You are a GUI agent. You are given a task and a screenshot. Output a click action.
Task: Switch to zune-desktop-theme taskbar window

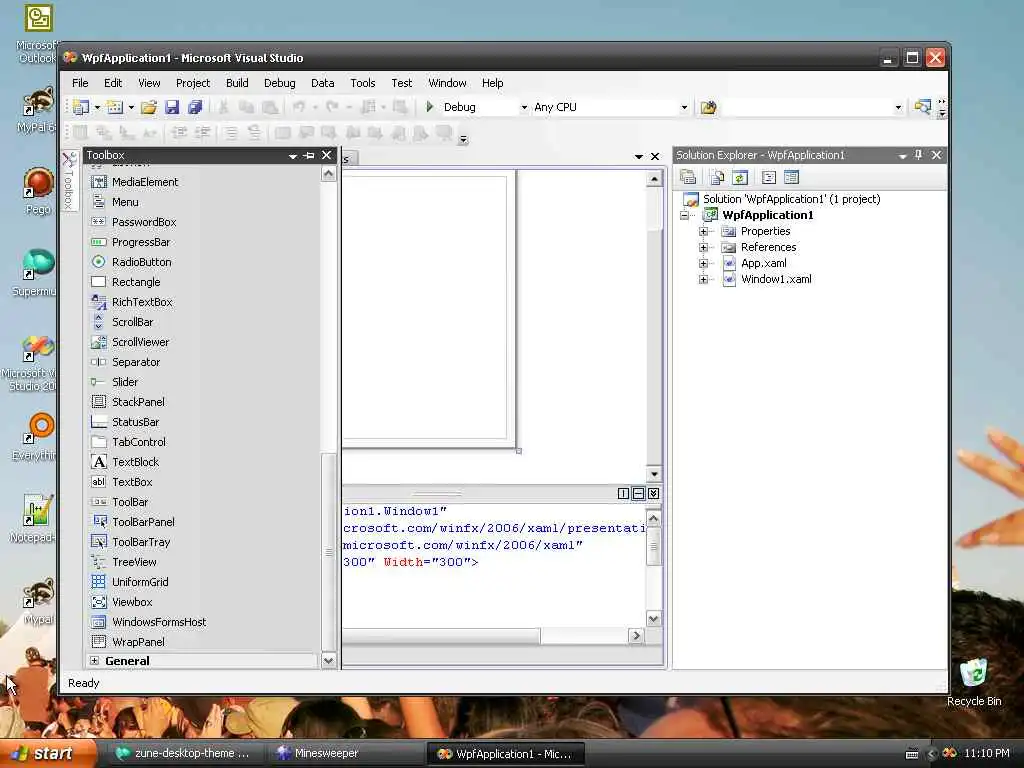pyautogui.click(x=184, y=754)
